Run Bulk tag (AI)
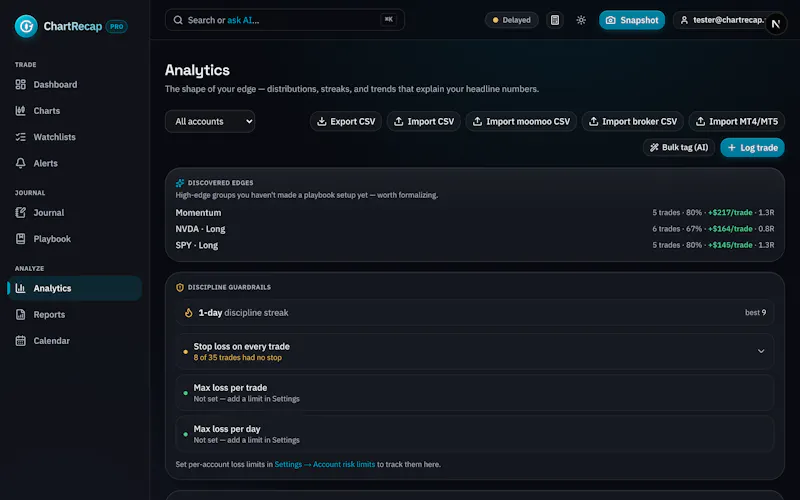 pyautogui.click(x=679, y=147)
